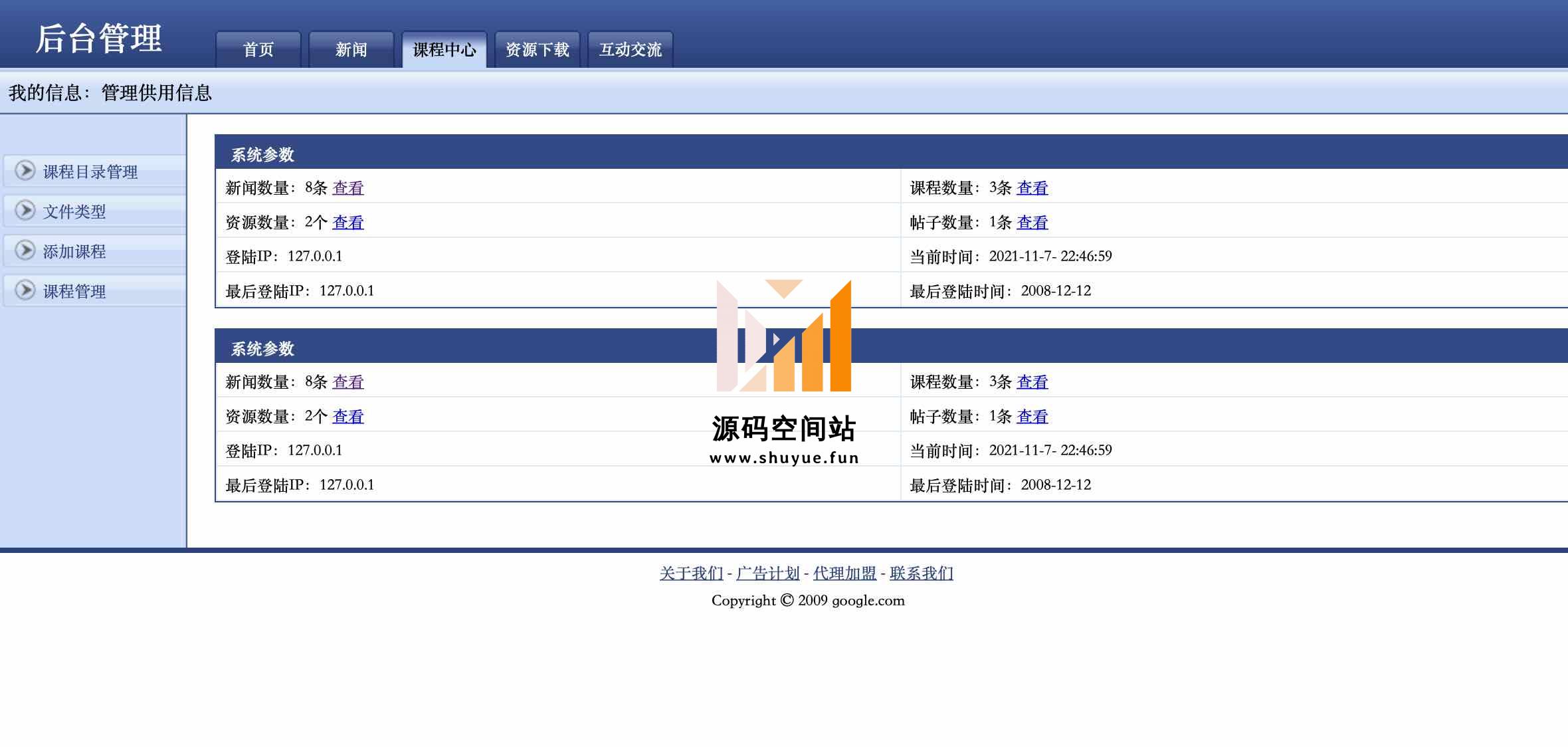
Task: Open the 广告计划 footer link
Action: pyautogui.click(x=768, y=573)
